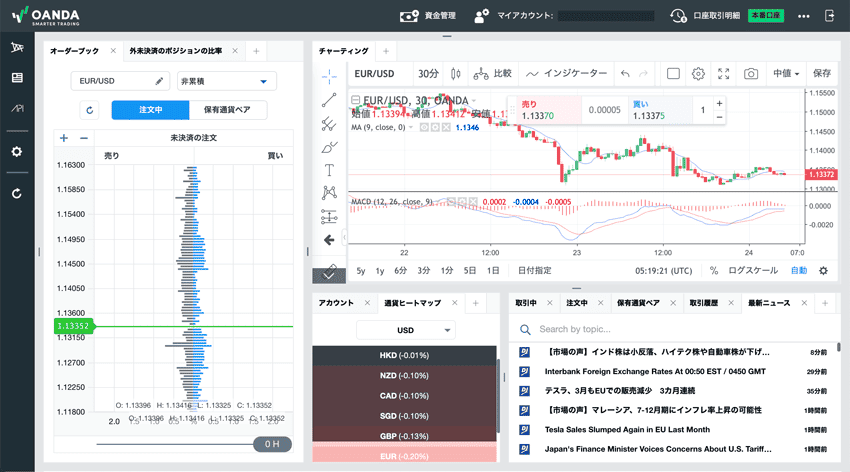Take chart snapshot with camera icon
Image resolution: width=850 pixels, height=472 pixels.
point(751,74)
